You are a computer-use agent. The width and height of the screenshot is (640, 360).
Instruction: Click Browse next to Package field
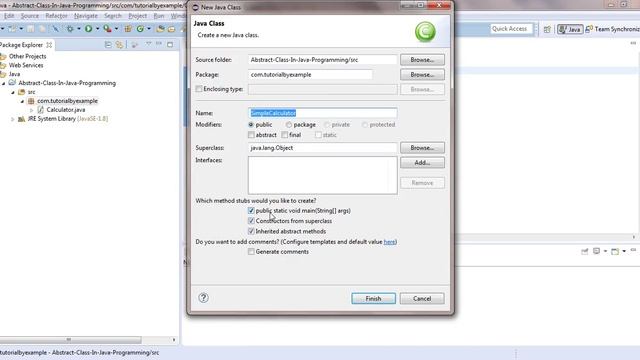click(x=422, y=75)
